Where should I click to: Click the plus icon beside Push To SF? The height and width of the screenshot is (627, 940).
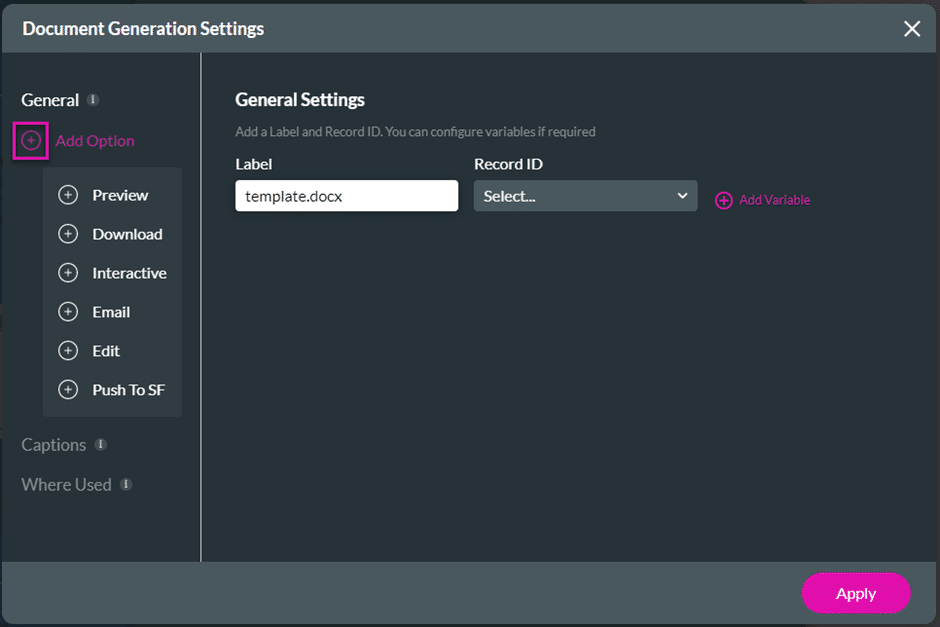pyautogui.click(x=68, y=390)
